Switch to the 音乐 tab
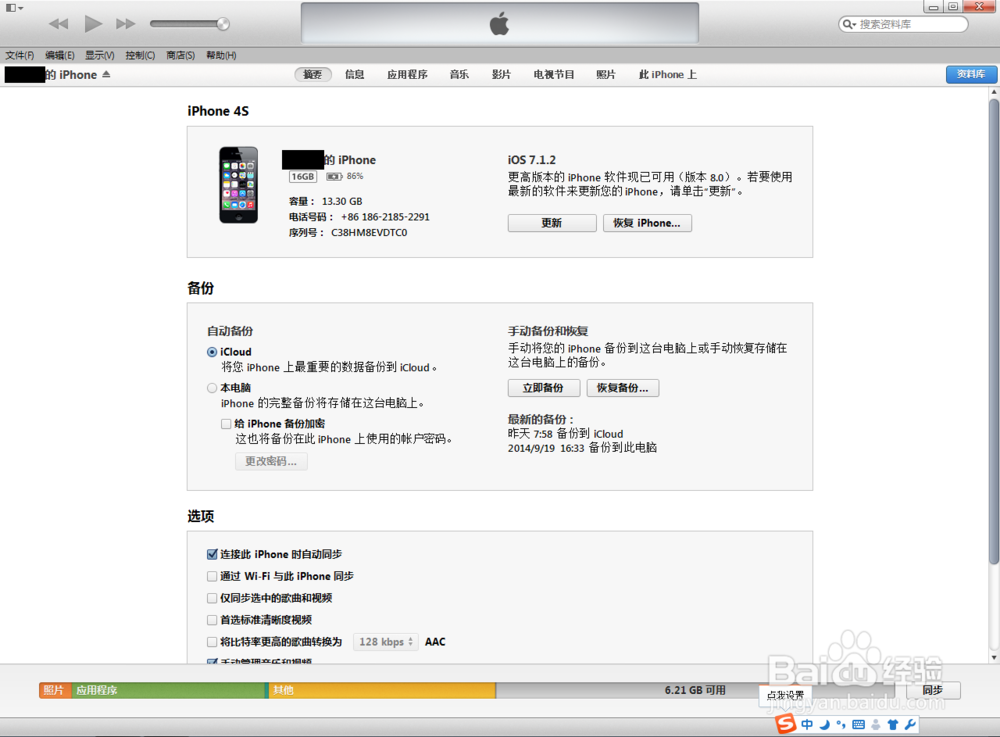The width and height of the screenshot is (1000, 737). (x=459, y=75)
